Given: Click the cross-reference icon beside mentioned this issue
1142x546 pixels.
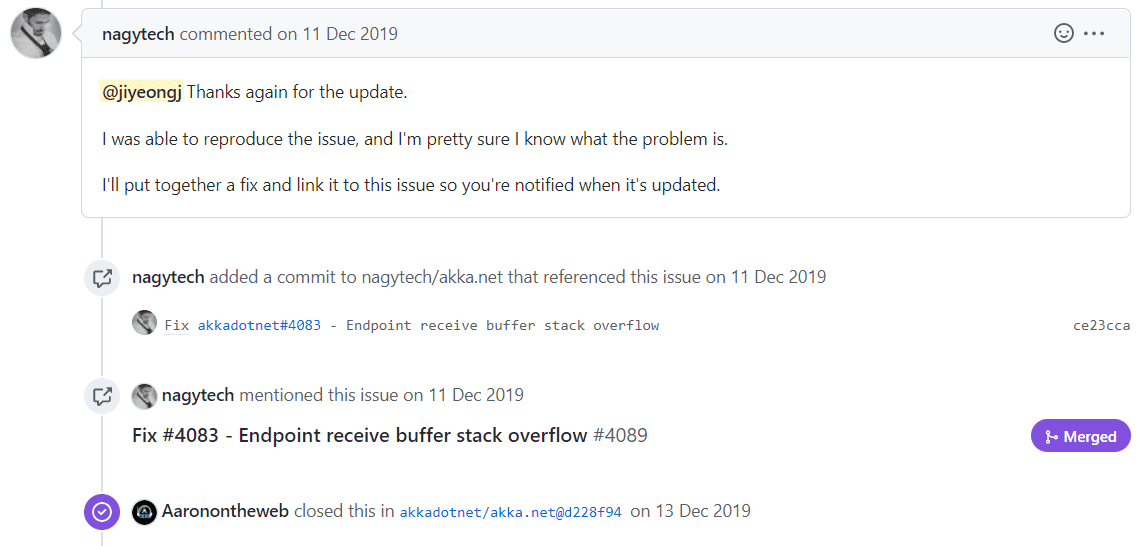Looking at the screenshot, I should point(102,396).
